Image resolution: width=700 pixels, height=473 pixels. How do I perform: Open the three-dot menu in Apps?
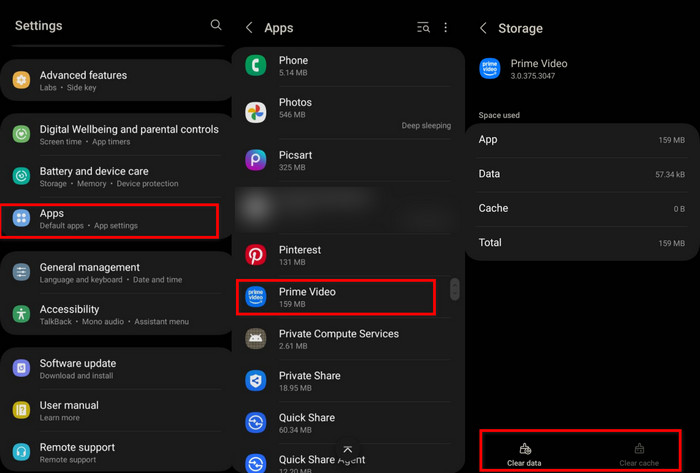446,28
